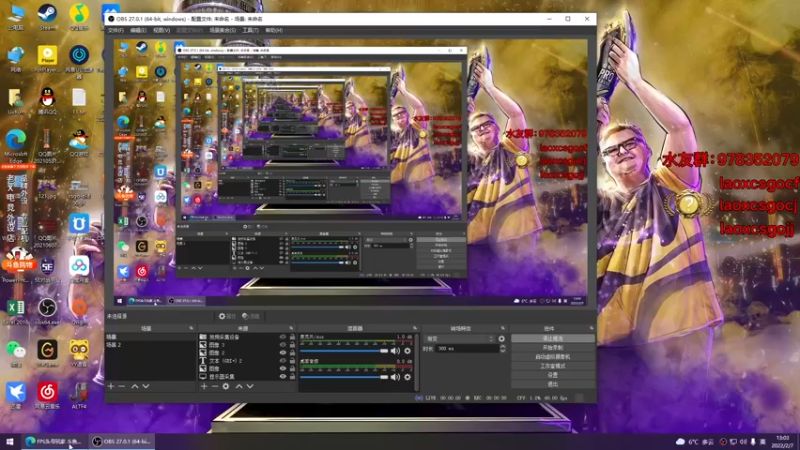Image resolution: width=800 pixels, height=450 pixels.
Task: Add a new source with the plus icon
Action: pos(204,386)
